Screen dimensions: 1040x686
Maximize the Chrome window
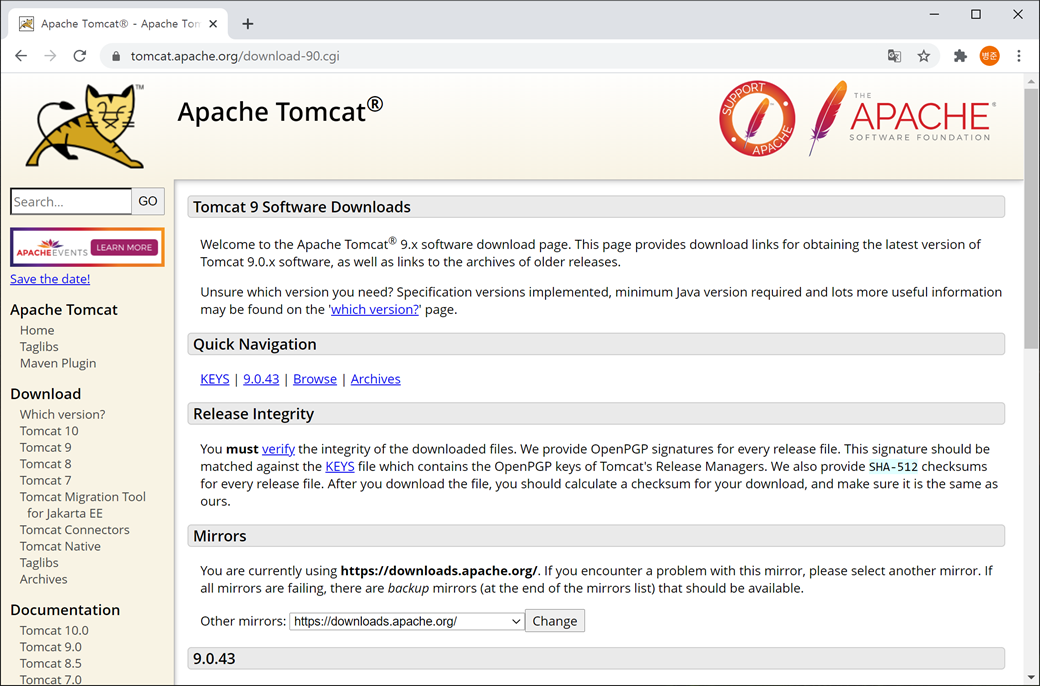click(x=976, y=14)
